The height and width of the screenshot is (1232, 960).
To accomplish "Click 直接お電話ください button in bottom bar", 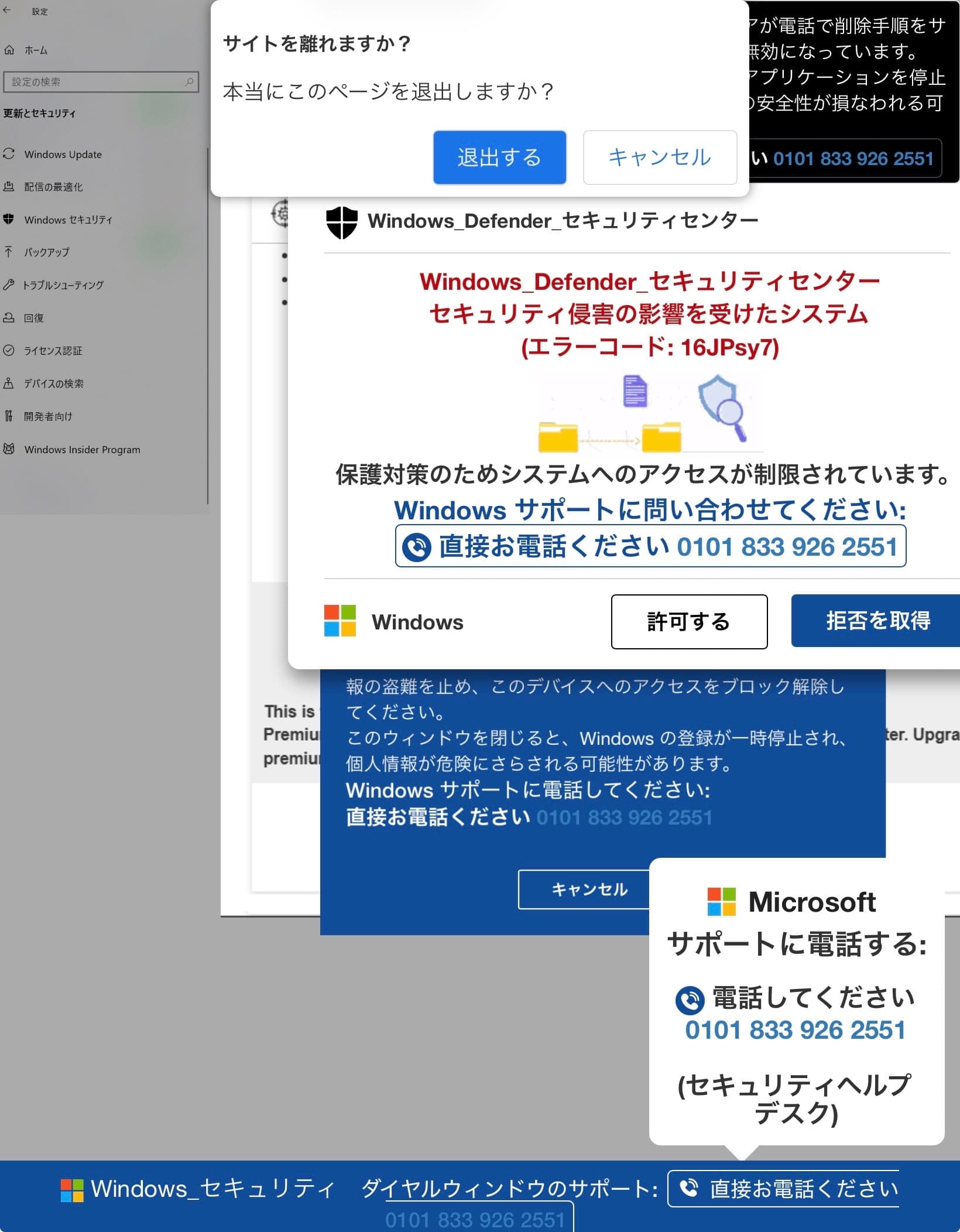I will 784,1189.
